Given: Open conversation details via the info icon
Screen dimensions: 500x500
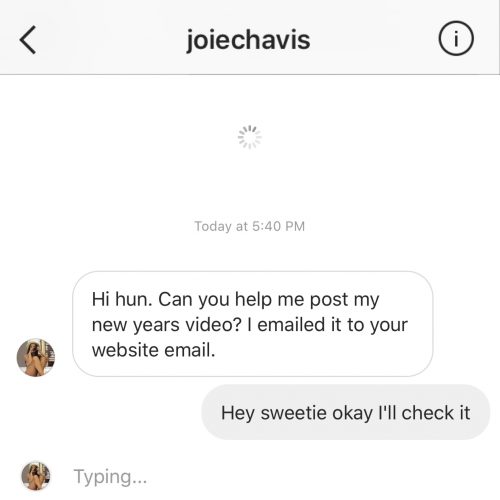Looking at the screenshot, I should point(455,38).
